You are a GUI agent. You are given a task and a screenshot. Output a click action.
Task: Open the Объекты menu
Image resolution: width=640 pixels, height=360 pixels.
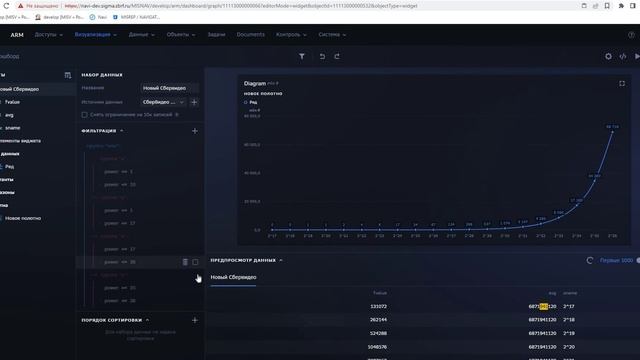pyautogui.click(x=181, y=35)
